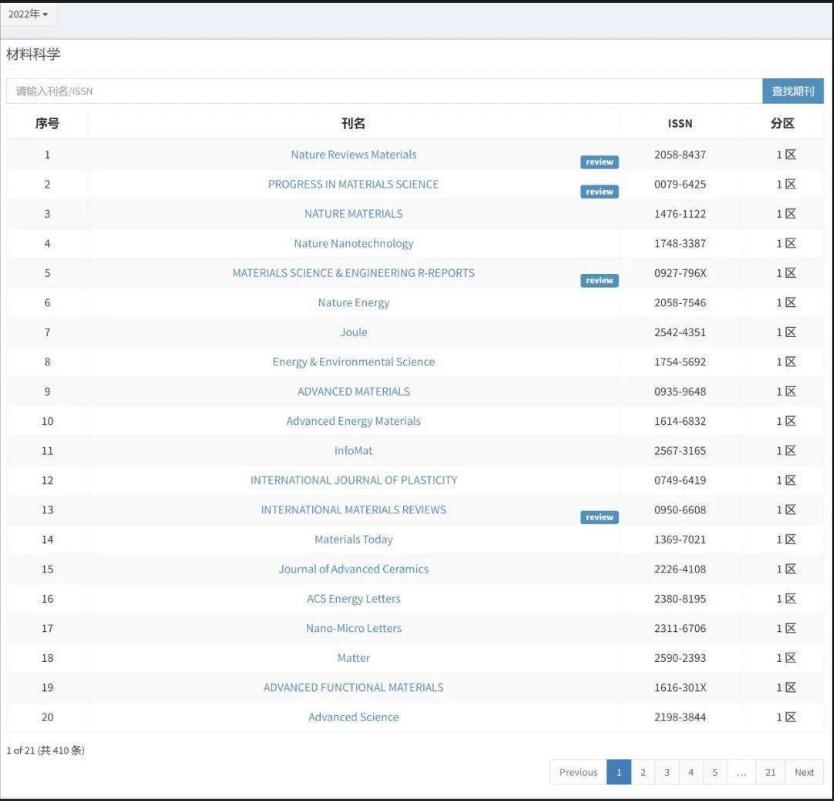Open the Joule journal link
The height and width of the screenshot is (801, 834).
click(x=353, y=332)
